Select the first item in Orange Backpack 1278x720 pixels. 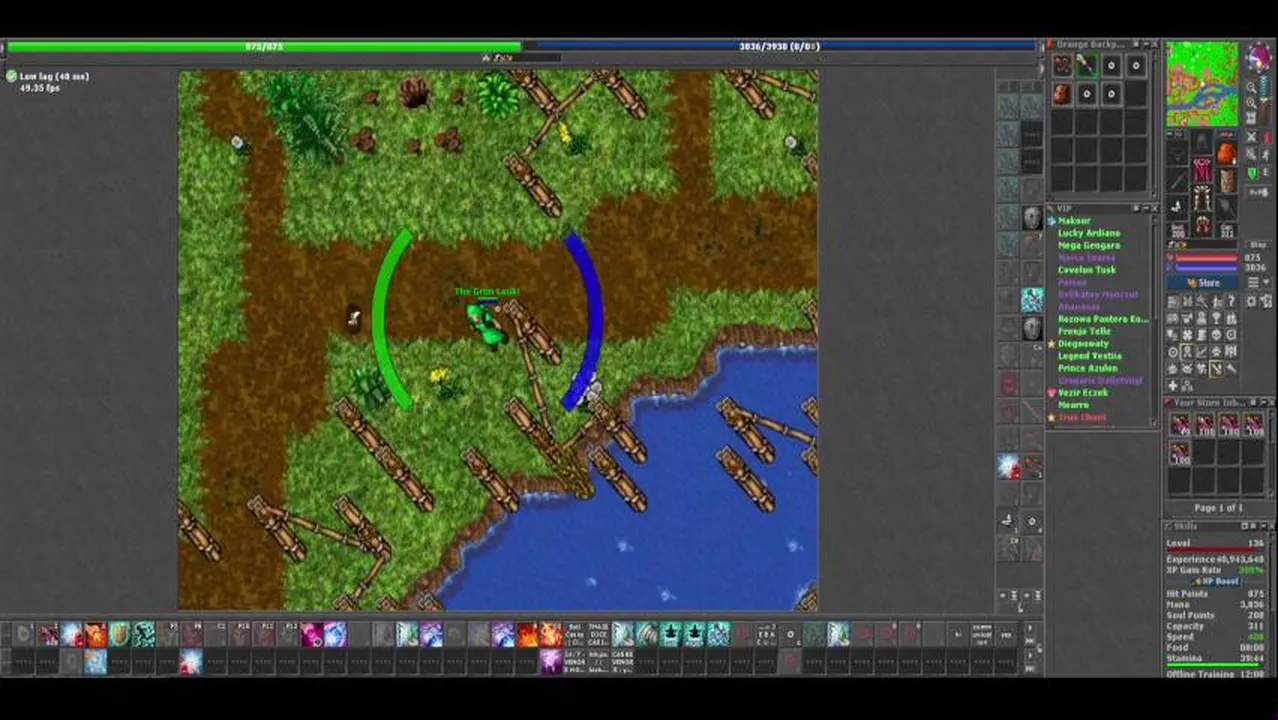pyautogui.click(x=1061, y=66)
